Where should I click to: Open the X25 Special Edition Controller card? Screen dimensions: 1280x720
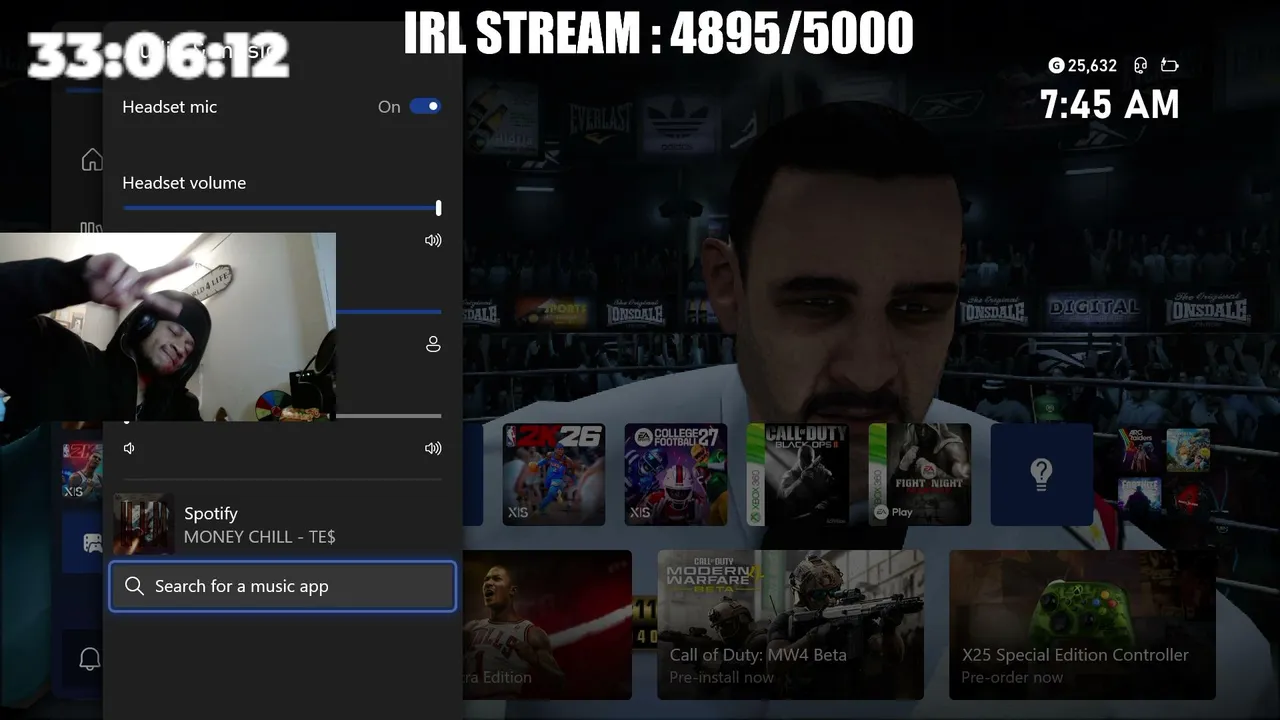click(1082, 625)
